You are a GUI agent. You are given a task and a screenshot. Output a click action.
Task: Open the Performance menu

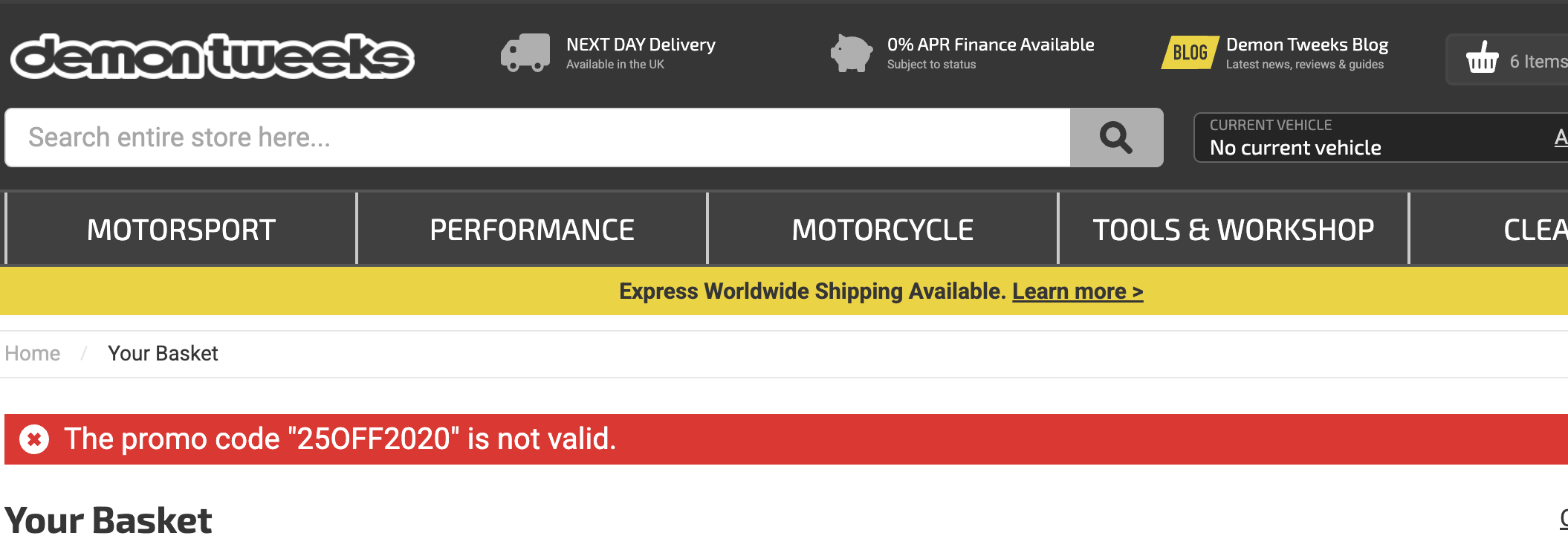tap(532, 229)
